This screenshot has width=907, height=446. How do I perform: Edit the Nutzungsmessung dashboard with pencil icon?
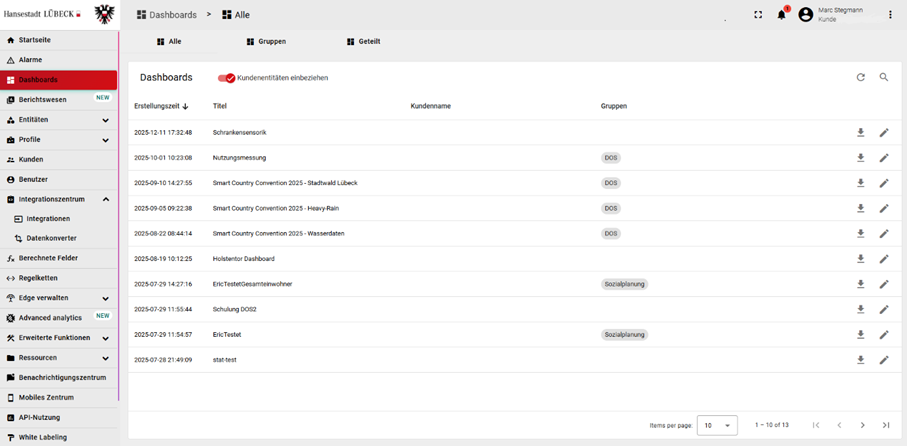pyautogui.click(x=884, y=158)
